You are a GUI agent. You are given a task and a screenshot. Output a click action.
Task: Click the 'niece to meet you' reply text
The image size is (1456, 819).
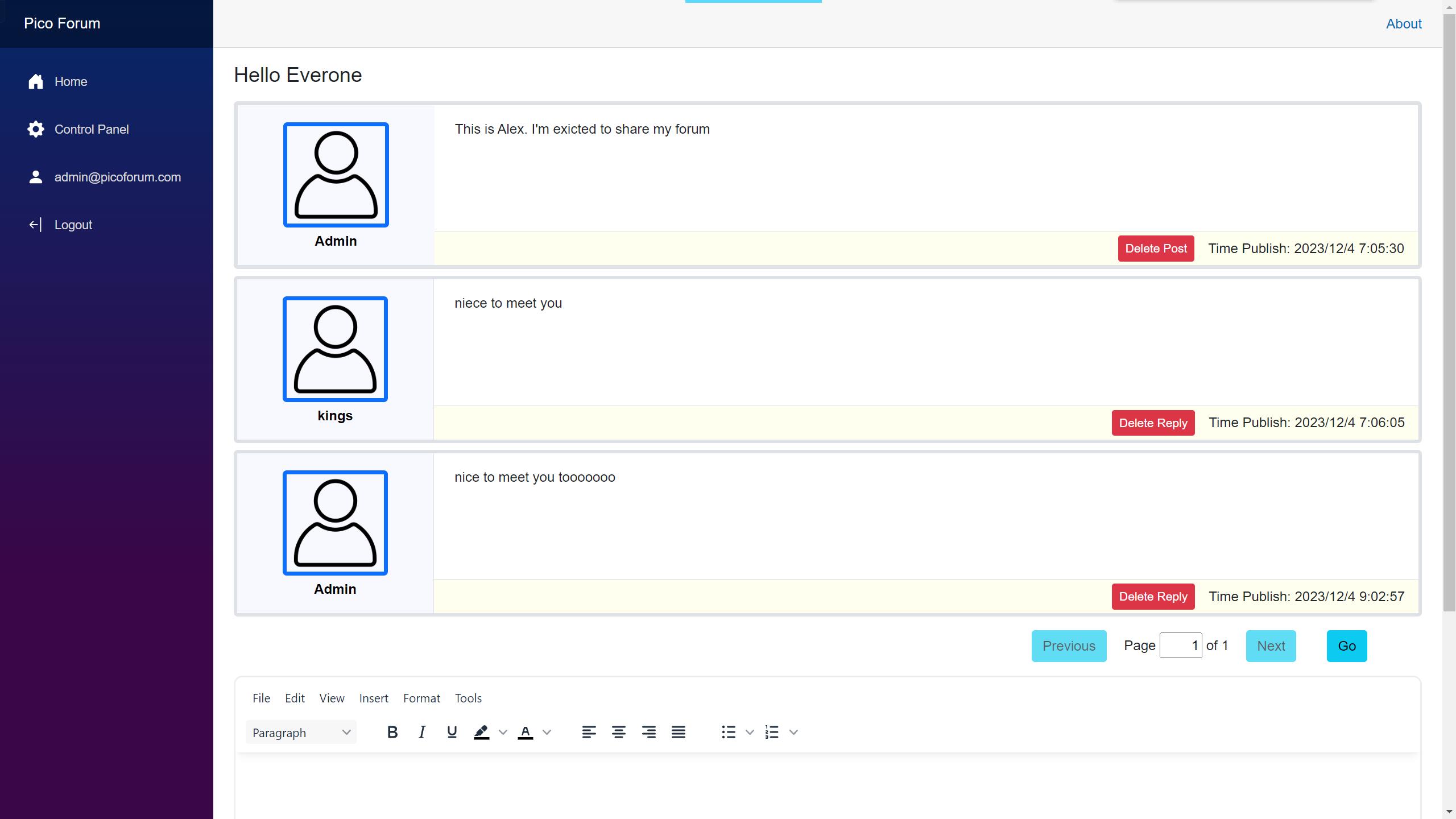coord(508,303)
